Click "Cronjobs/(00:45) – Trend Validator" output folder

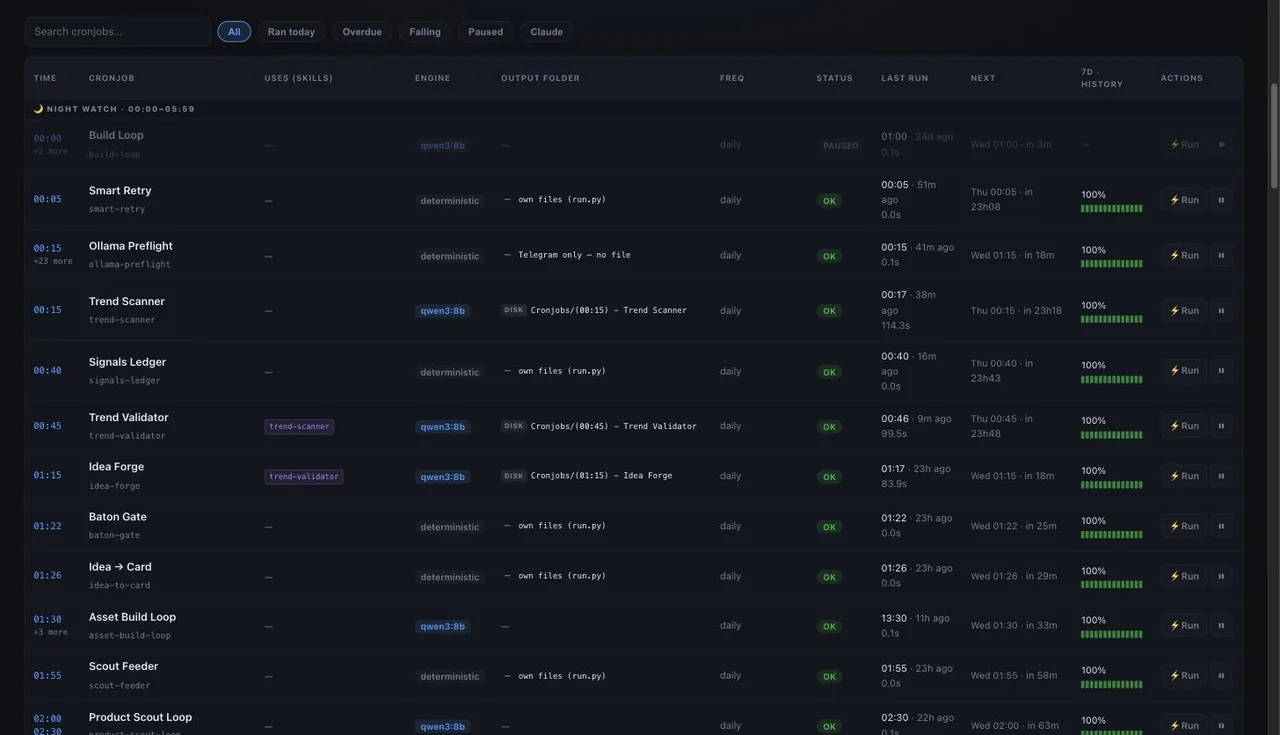613,426
